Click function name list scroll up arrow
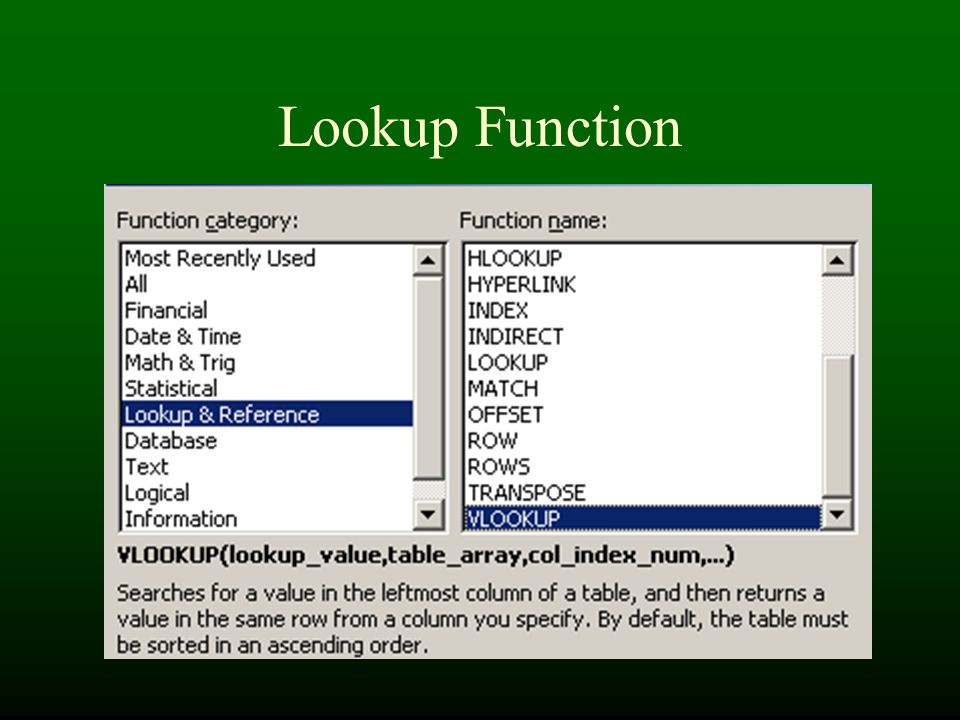This screenshot has width=960, height=720. tap(836, 261)
